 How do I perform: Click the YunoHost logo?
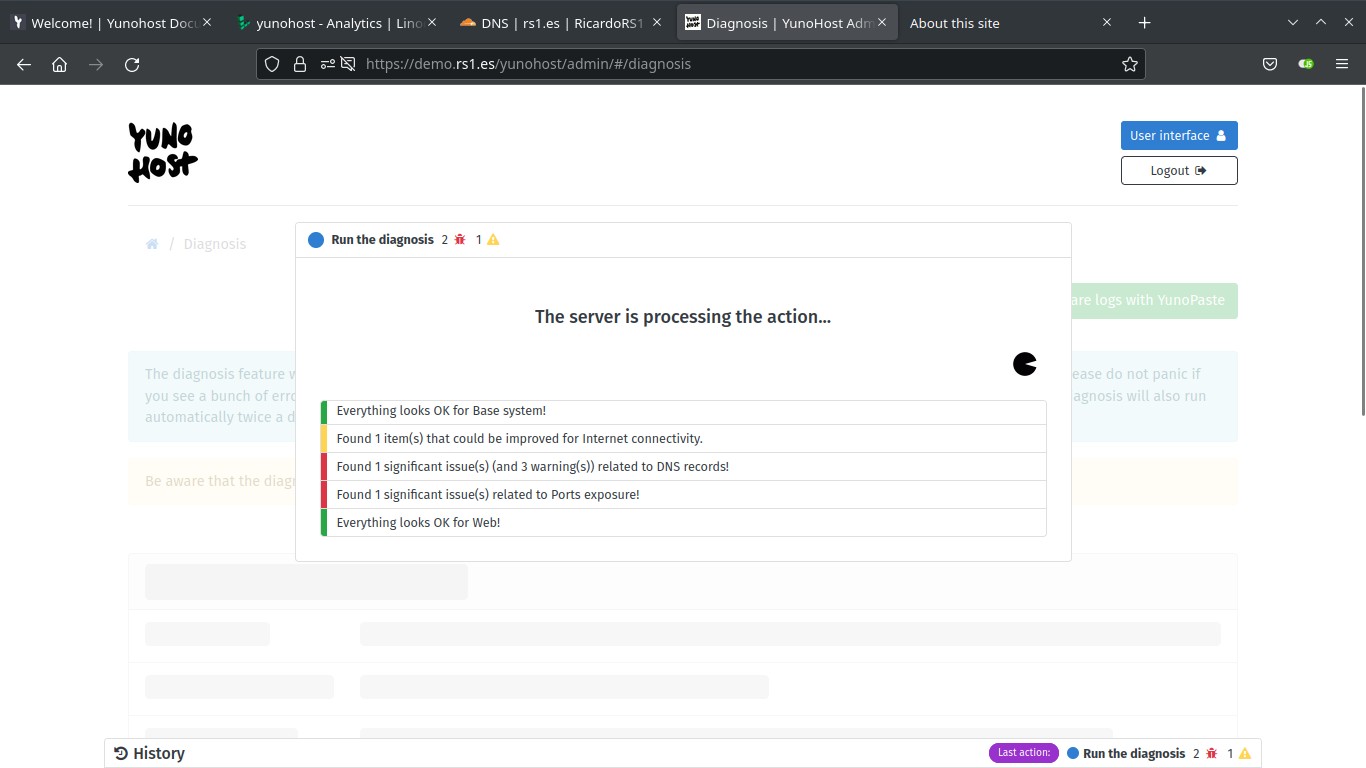coord(162,152)
